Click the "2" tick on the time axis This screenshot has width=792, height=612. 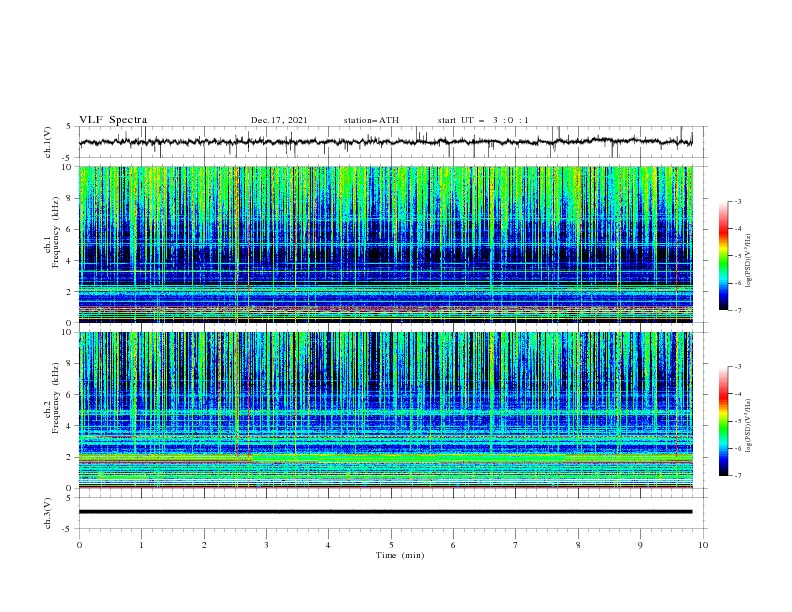coord(204,545)
